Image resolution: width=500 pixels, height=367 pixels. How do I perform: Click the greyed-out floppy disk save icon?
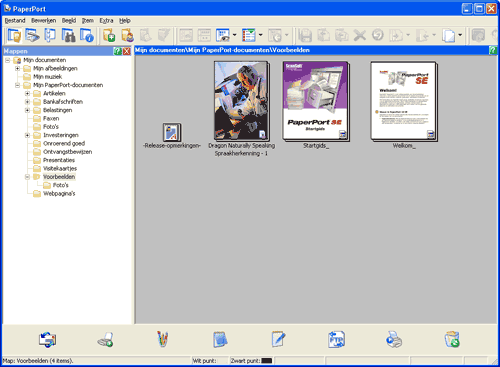click(305, 35)
